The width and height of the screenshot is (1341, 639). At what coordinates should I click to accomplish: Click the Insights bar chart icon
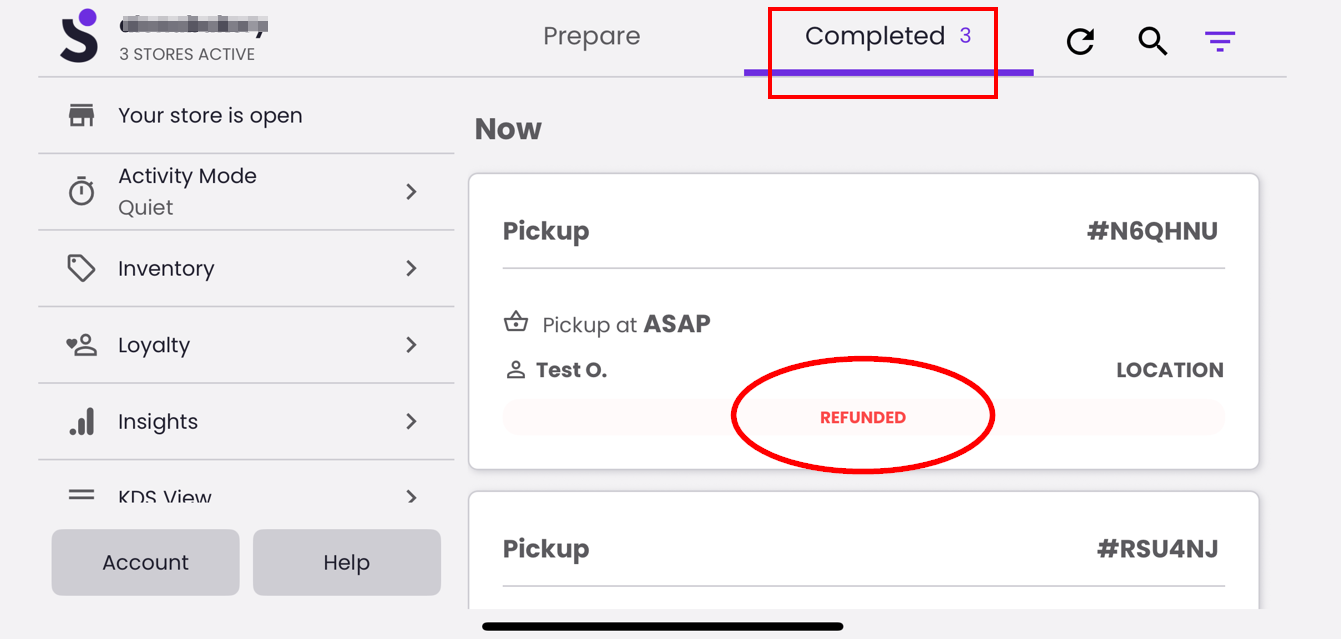coord(81,422)
